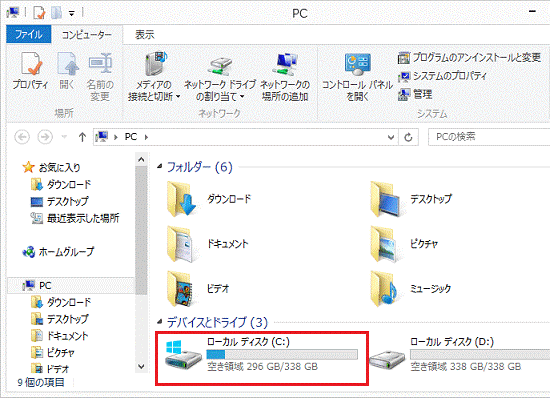The image size is (550, 398).
Task: Click the PC search box (PCの検索)
Action: tap(489, 137)
